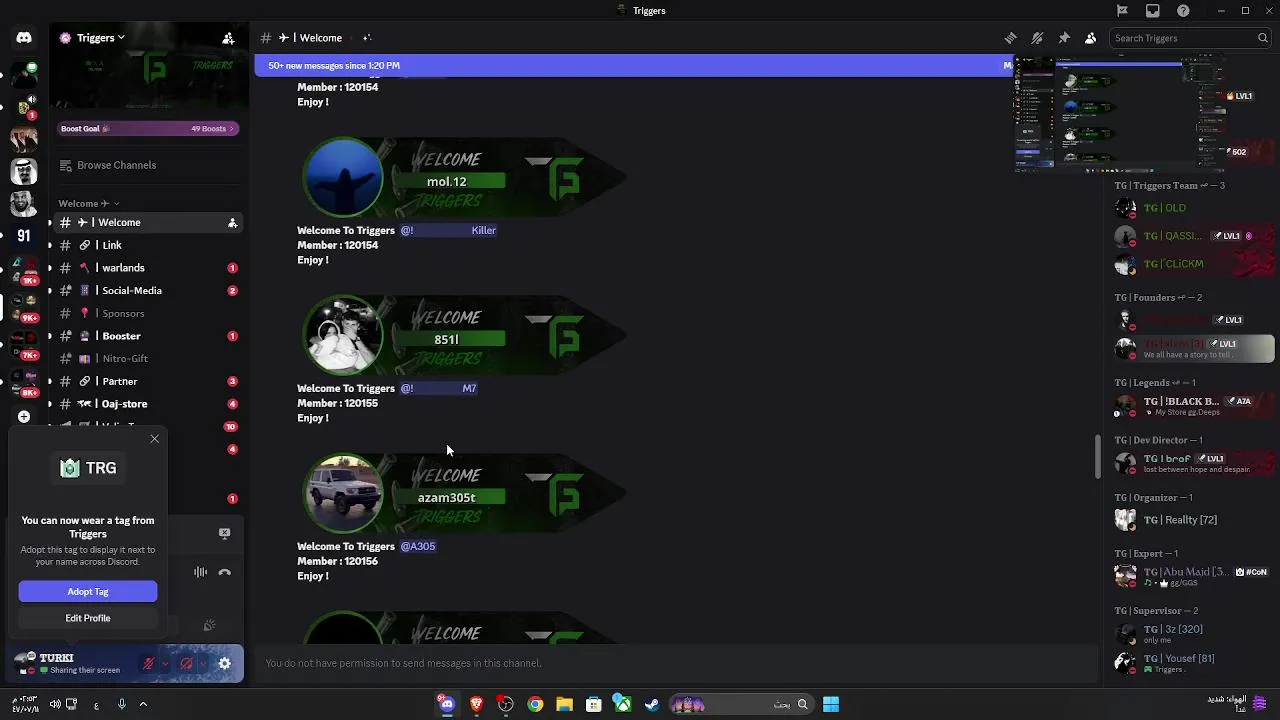
Task: Open the Inbox icon in title bar
Action: point(1153,11)
